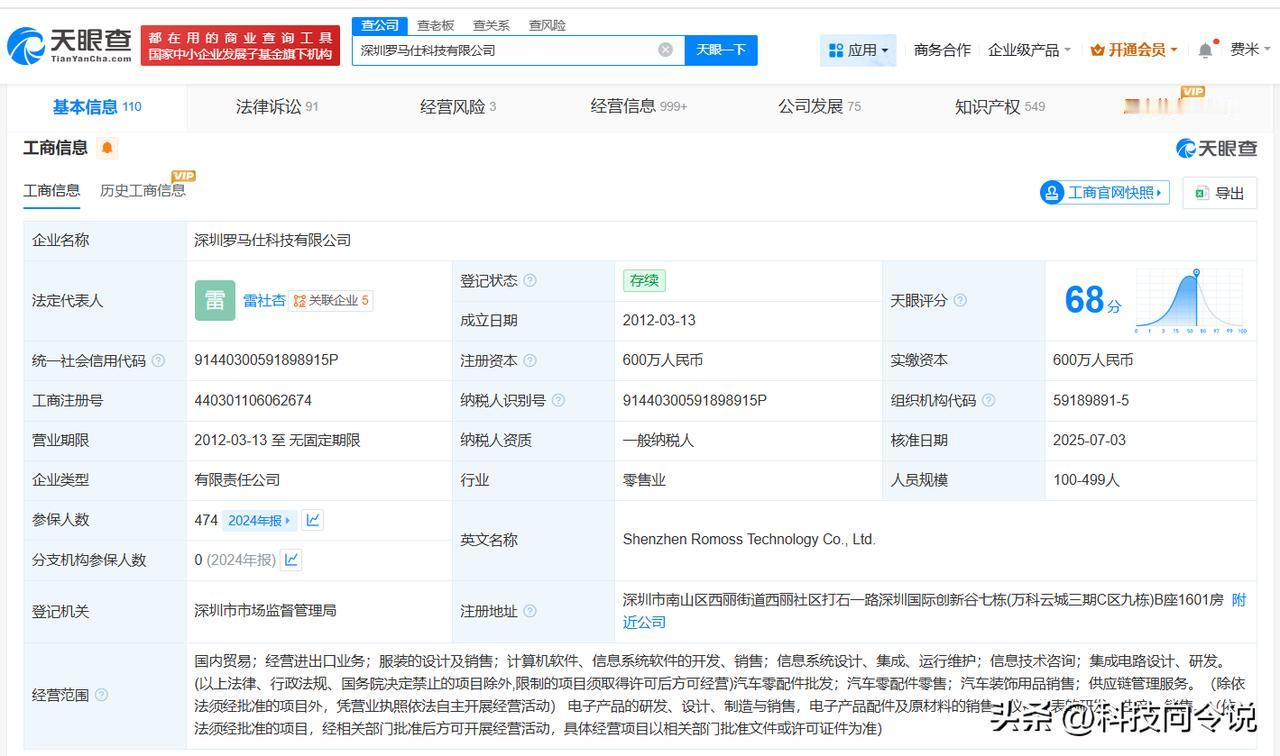Click the help icon next to 纳税人识别号

(x=558, y=400)
